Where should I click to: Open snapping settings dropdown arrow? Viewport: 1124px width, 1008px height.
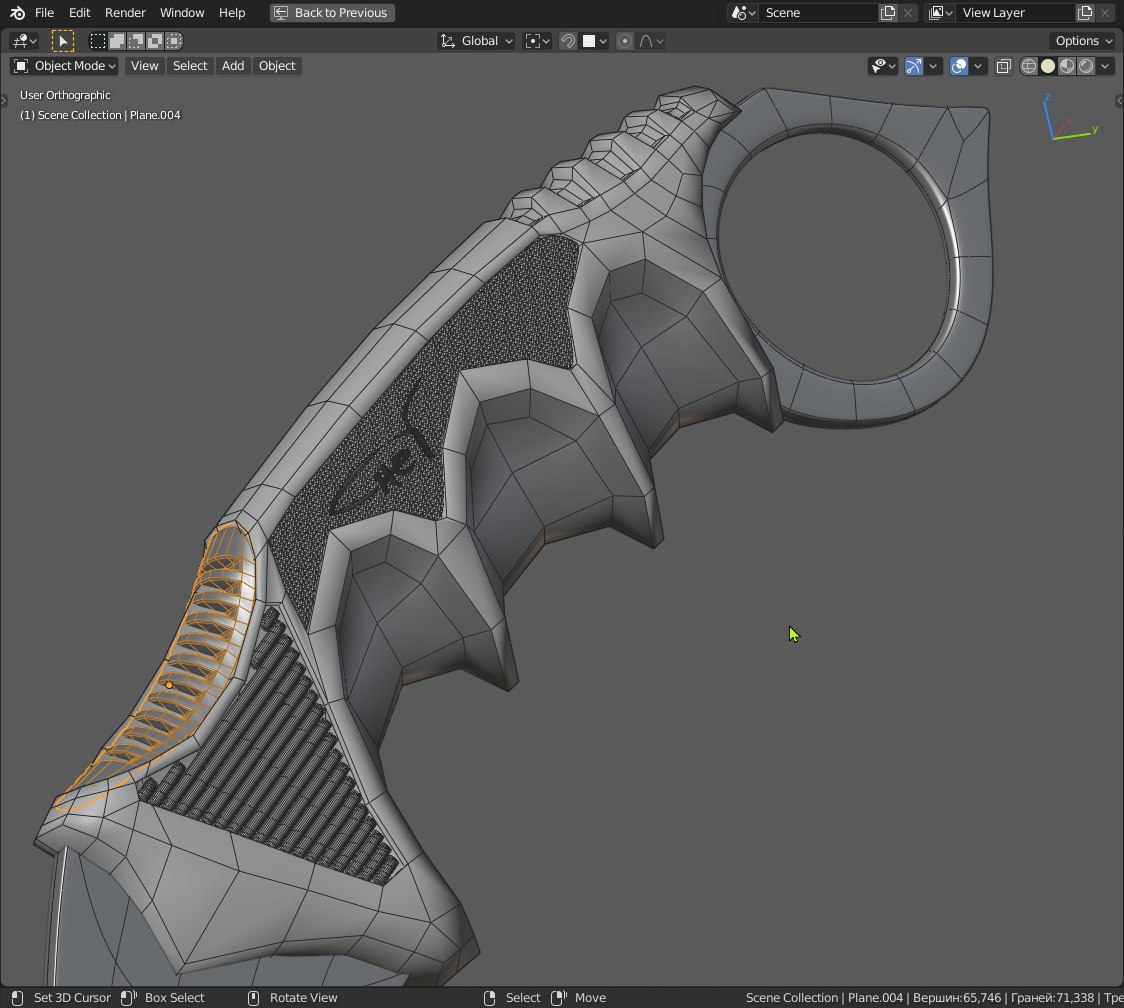[604, 41]
